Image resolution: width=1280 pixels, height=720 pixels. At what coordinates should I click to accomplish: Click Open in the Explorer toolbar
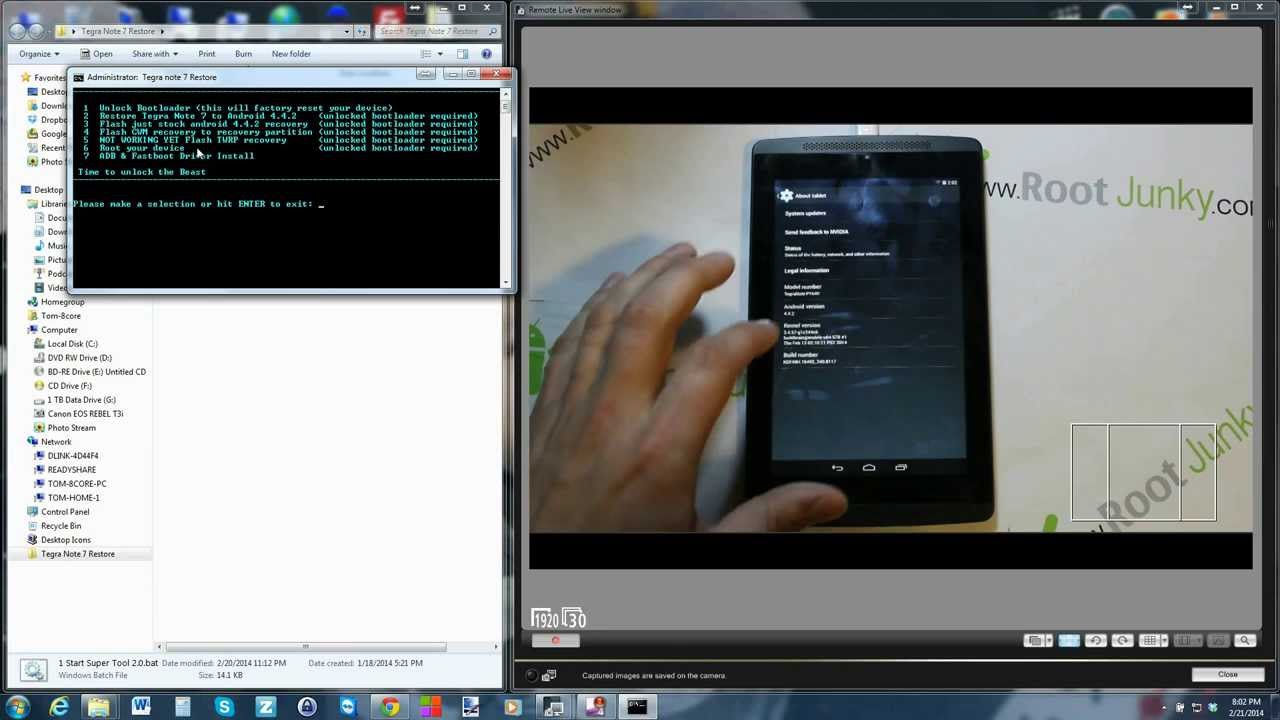point(96,54)
